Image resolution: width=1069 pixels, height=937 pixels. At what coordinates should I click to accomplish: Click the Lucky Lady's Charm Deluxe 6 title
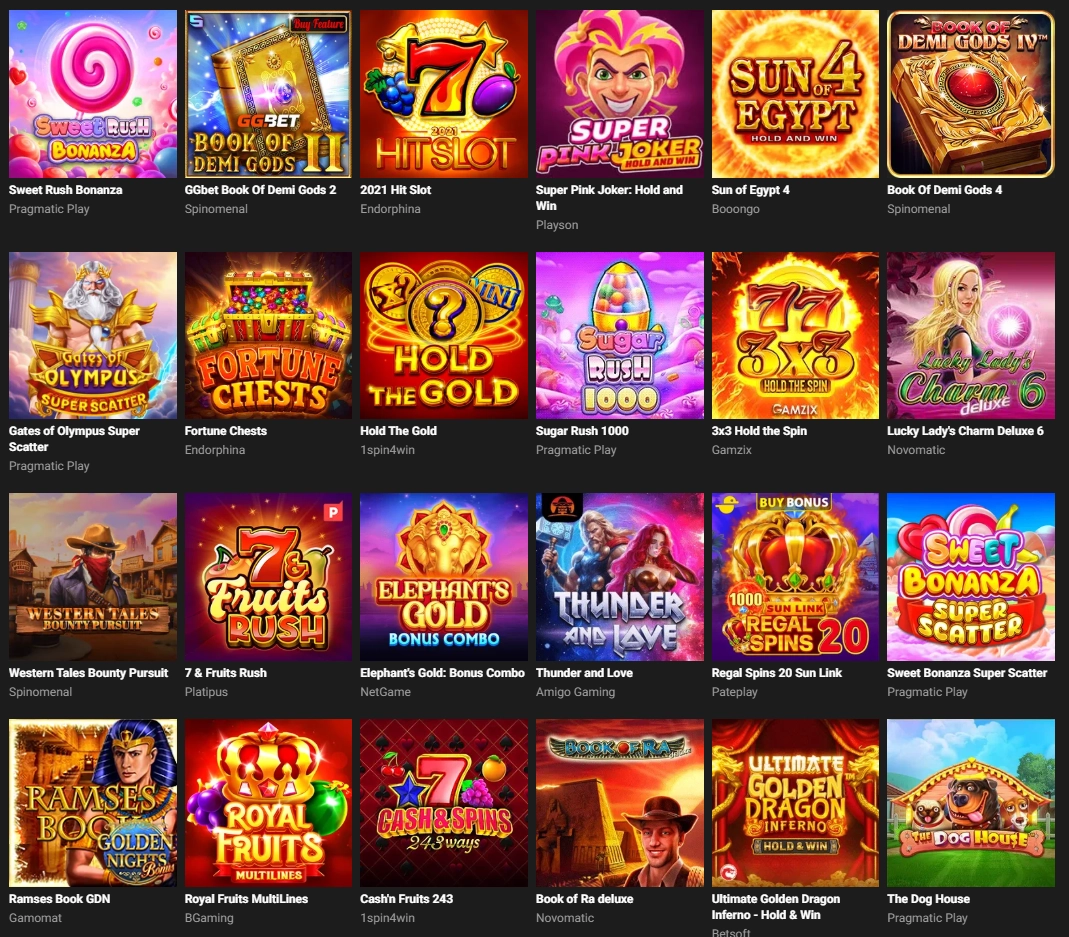pos(965,431)
